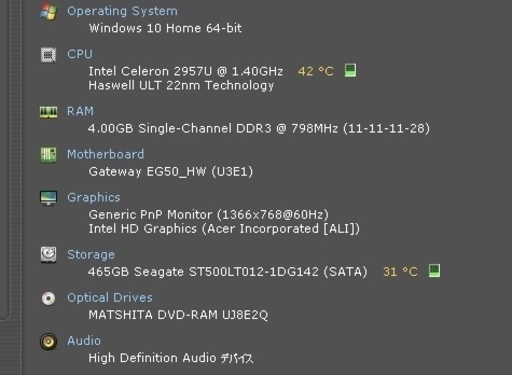Open the CPU section heading

point(80,54)
